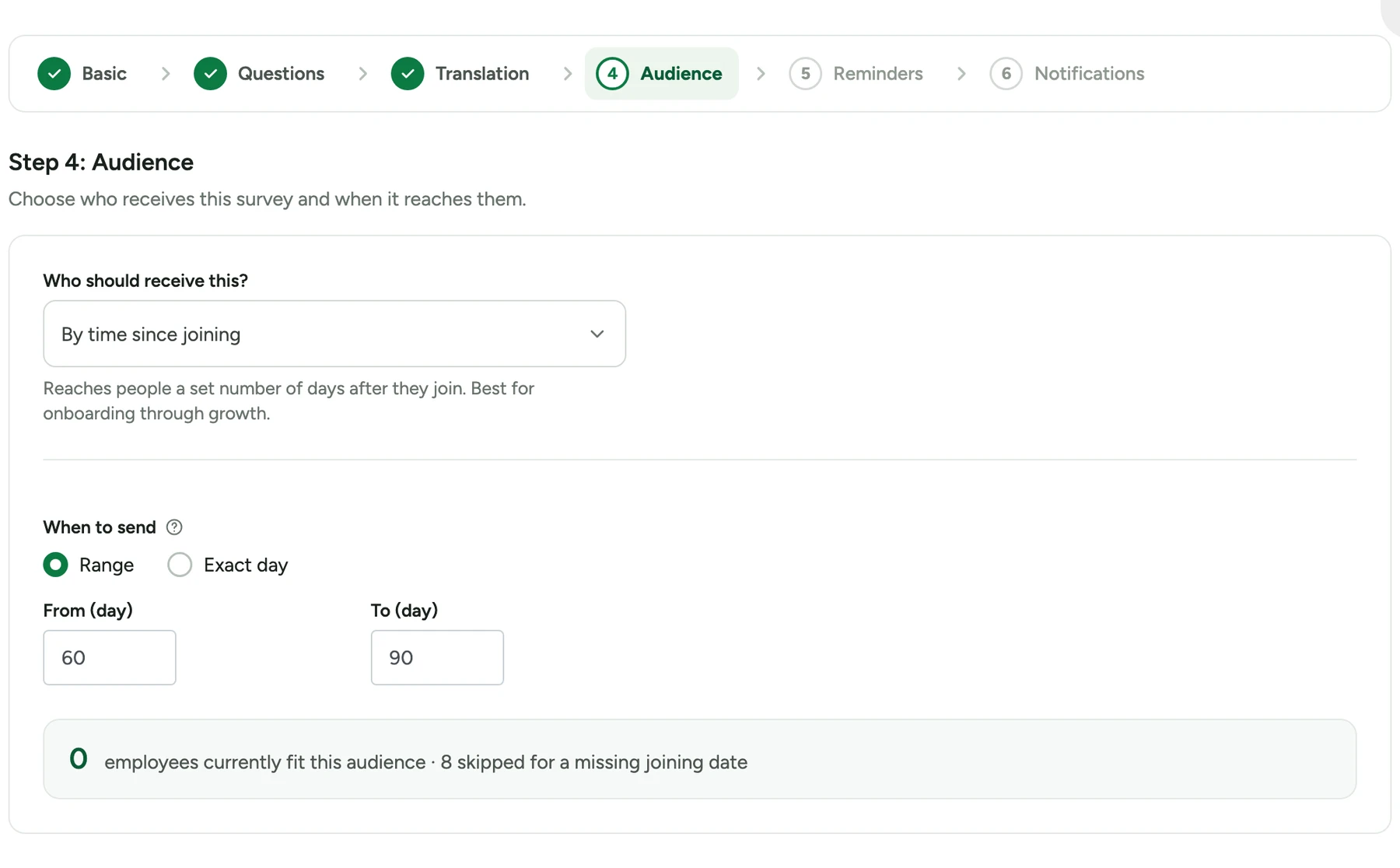Go to the Questions step
Viewport: 1400px width, 868px height.
point(259,74)
